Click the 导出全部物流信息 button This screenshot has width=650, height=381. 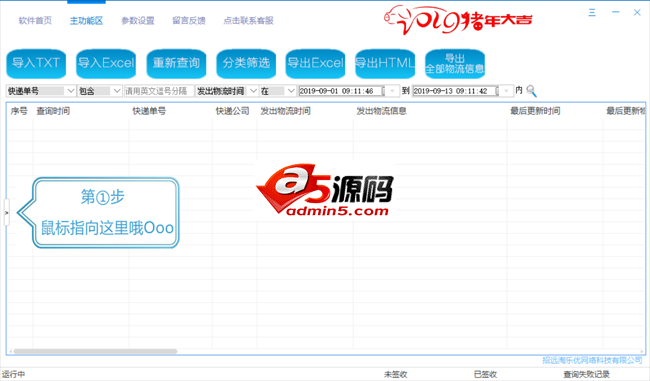click(455, 63)
